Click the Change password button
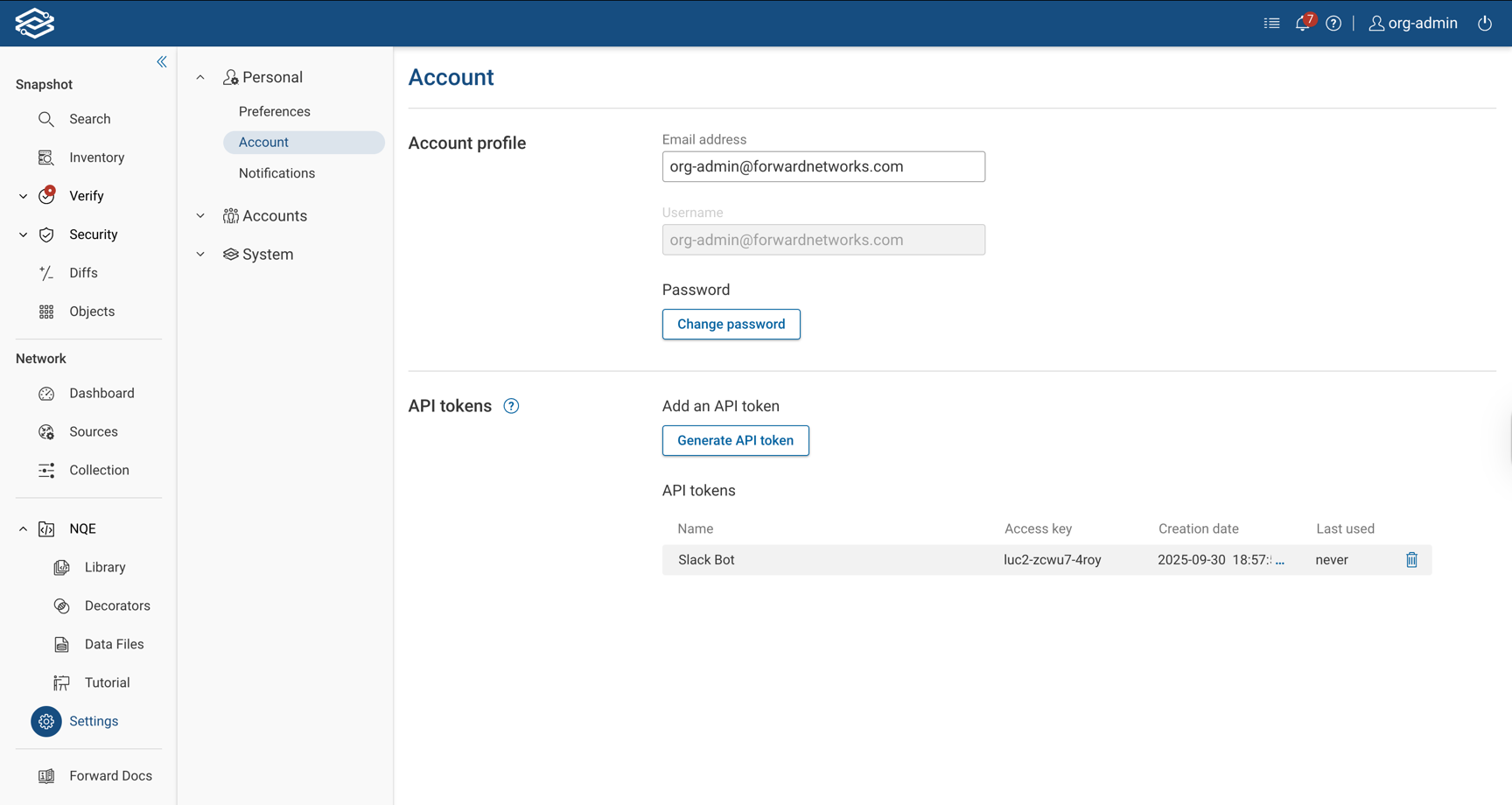Viewport: 1512px width, 805px height. (731, 324)
